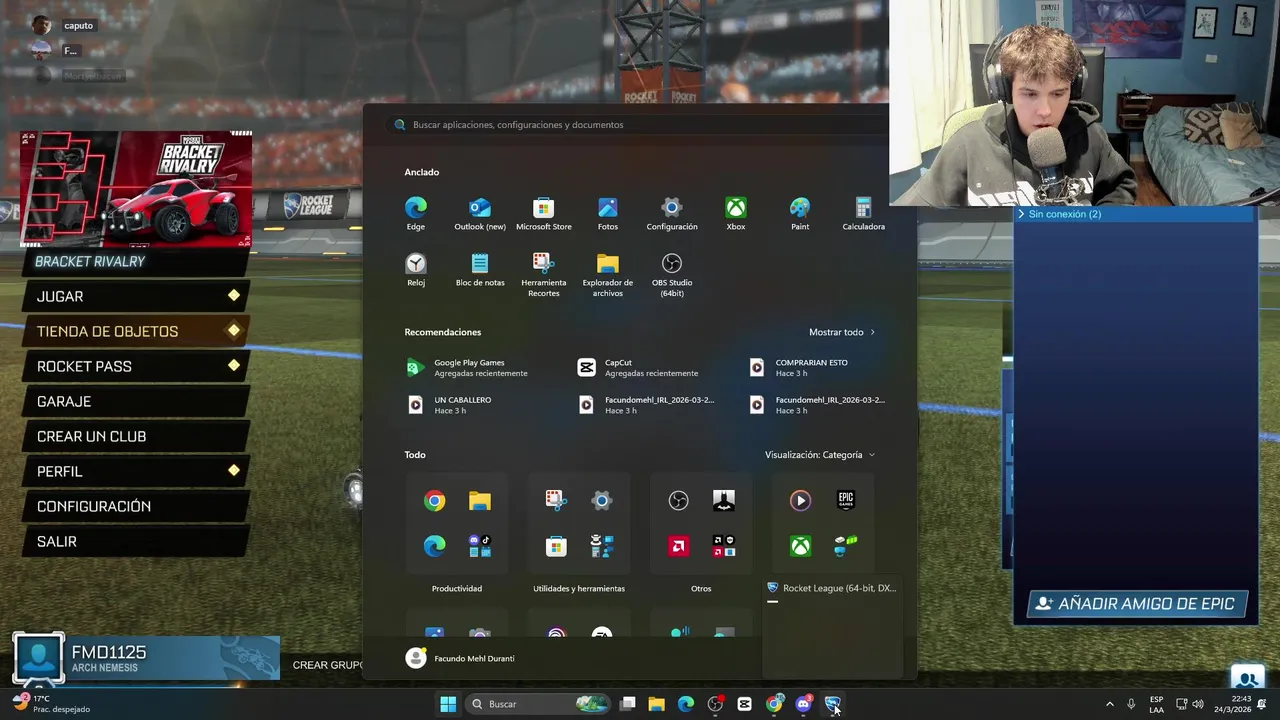Launch pinned Bloc de notas
The image size is (1280, 720).
pyautogui.click(x=480, y=270)
